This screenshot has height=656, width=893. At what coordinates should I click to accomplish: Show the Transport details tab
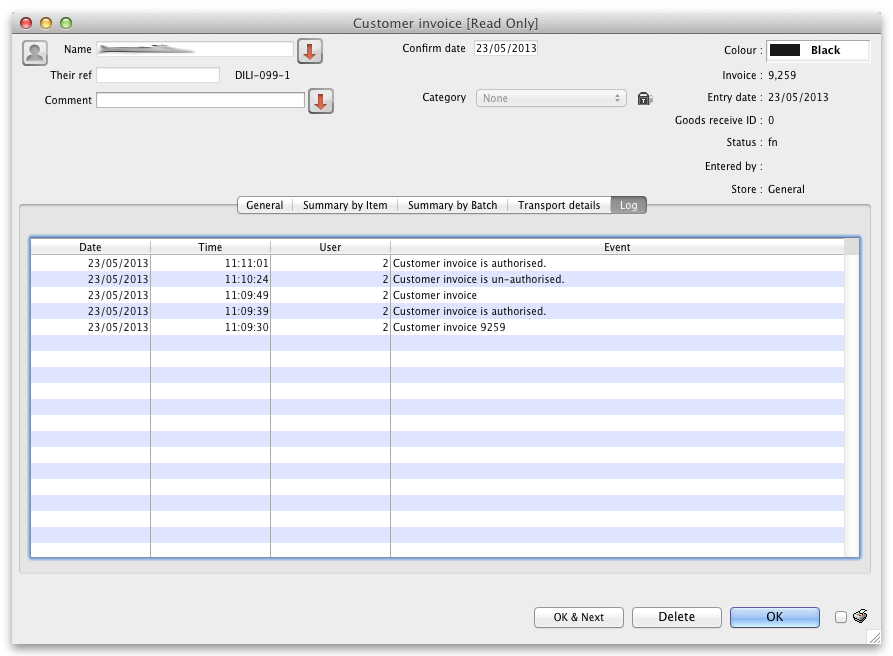(x=559, y=205)
